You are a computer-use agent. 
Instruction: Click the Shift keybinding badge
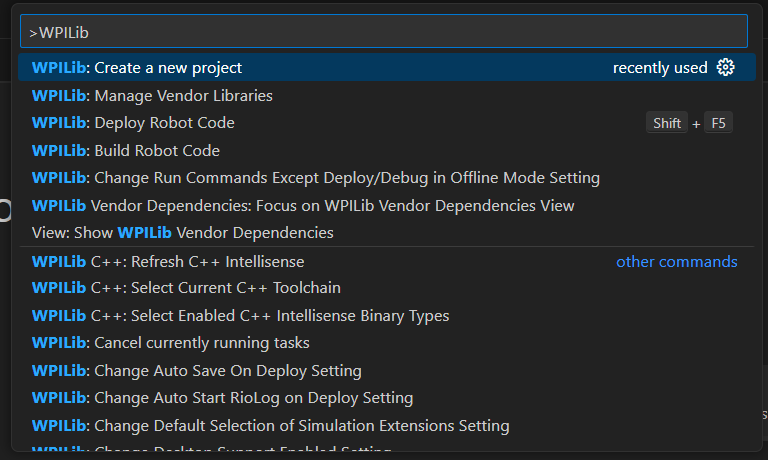(667, 124)
